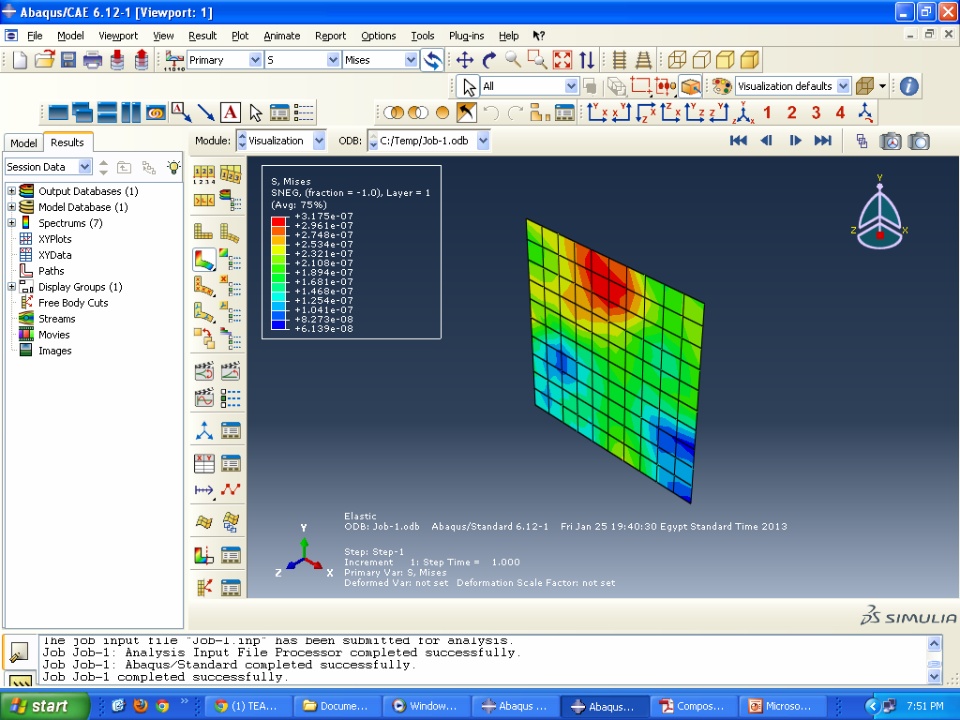The height and width of the screenshot is (720, 960).
Task: Open the Session Data dropdown
Action: 84,167
